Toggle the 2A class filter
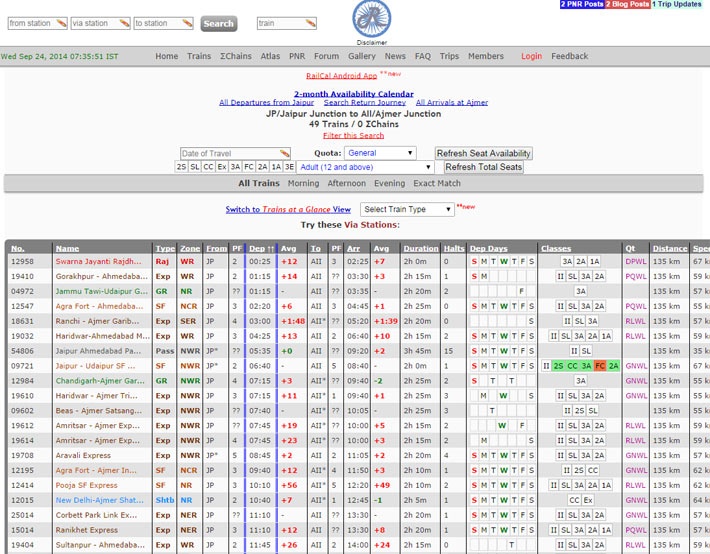This screenshot has width=710, height=554. (263, 167)
